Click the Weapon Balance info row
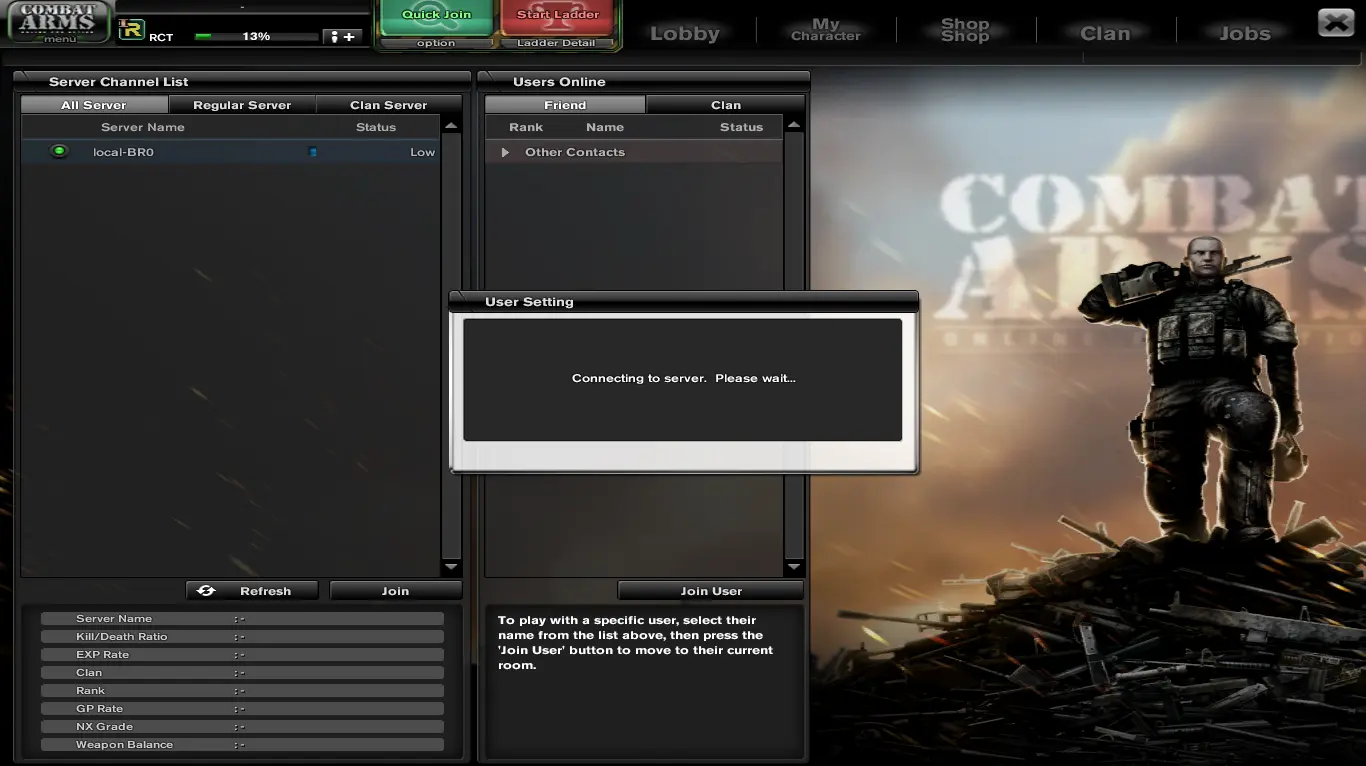 tap(242, 745)
